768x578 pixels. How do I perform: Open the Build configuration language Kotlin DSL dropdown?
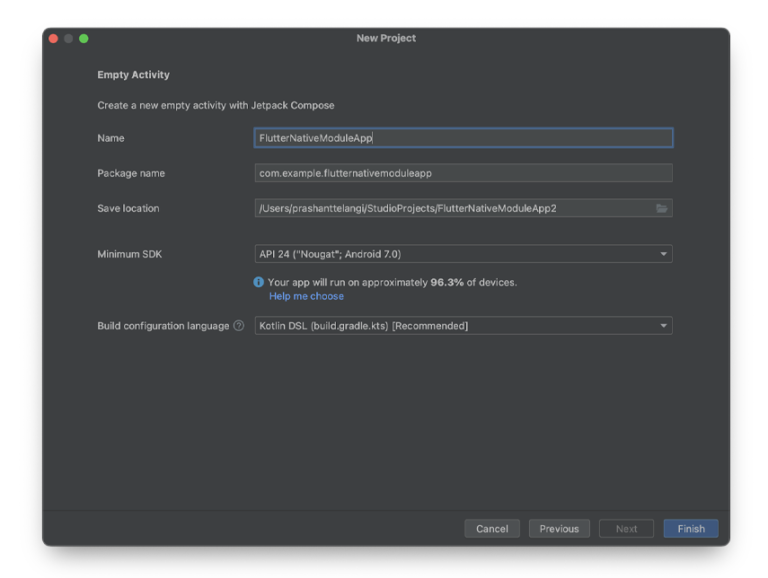(463, 326)
